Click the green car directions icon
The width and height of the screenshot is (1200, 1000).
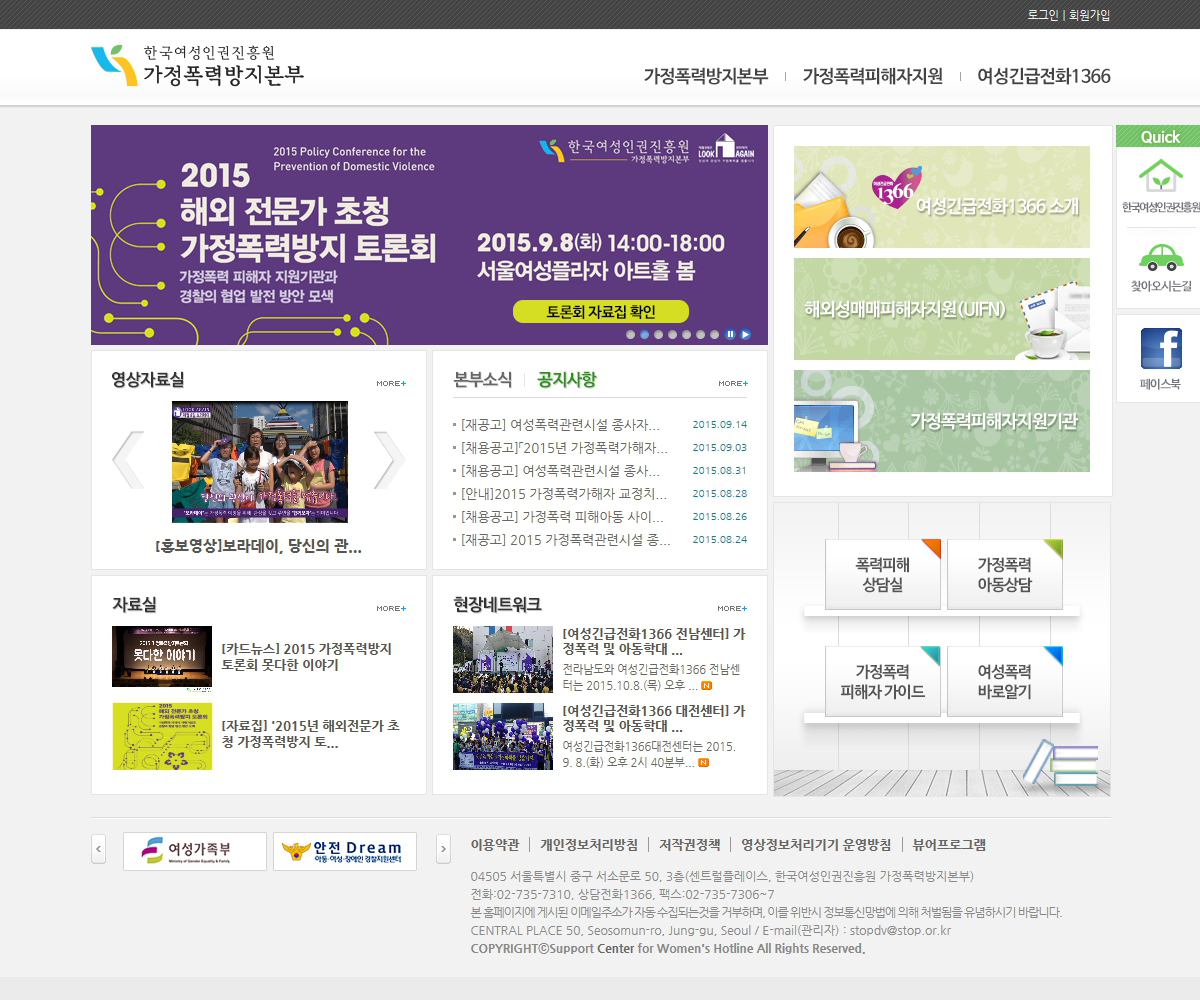point(1160,257)
